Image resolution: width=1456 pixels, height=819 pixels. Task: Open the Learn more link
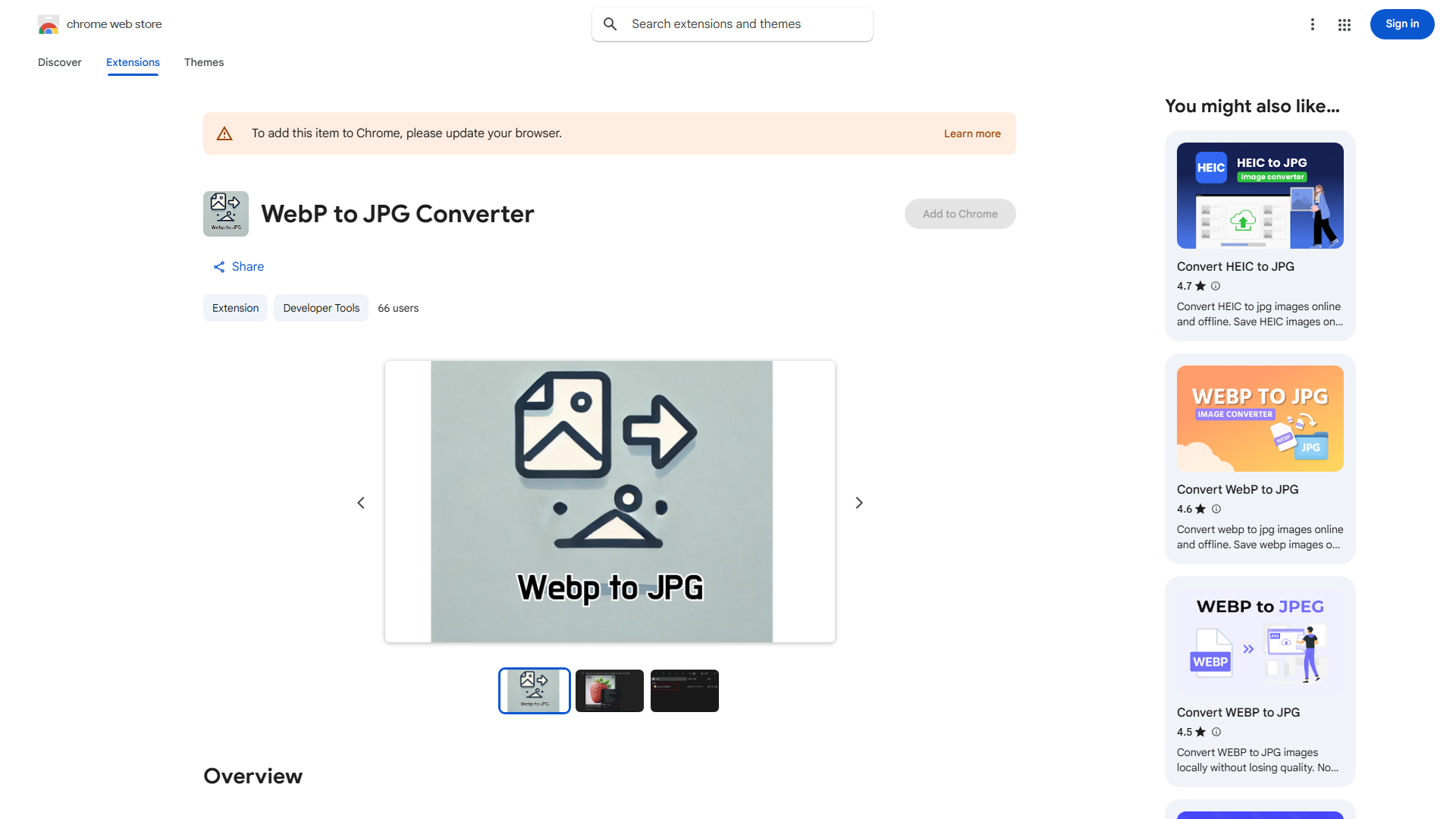pyautogui.click(x=971, y=133)
